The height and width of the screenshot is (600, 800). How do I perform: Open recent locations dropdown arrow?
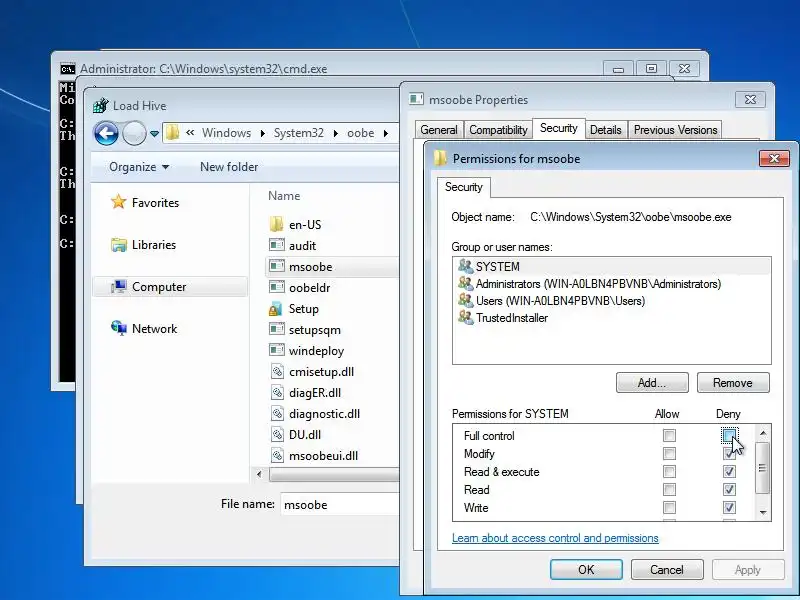pyautogui.click(x=154, y=134)
